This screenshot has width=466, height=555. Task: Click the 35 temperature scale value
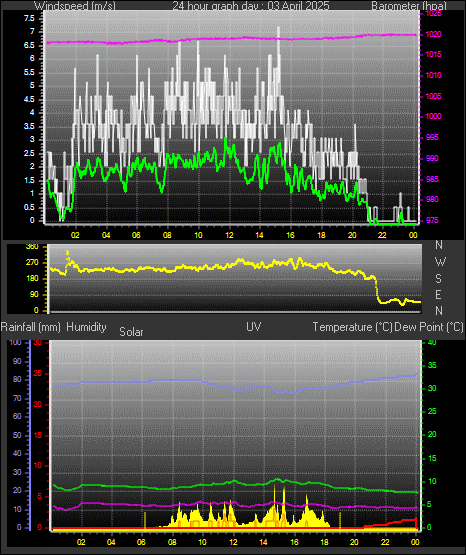(432, 365)
